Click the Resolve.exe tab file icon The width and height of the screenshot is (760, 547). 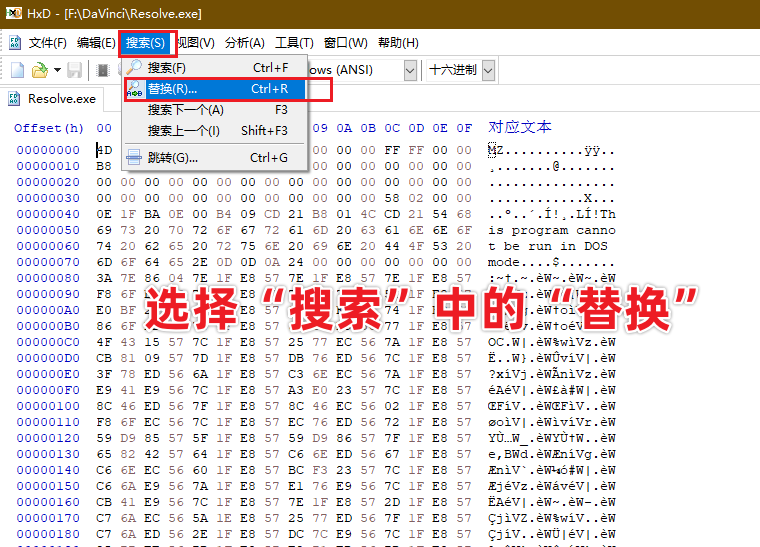(x=14, y=99)
